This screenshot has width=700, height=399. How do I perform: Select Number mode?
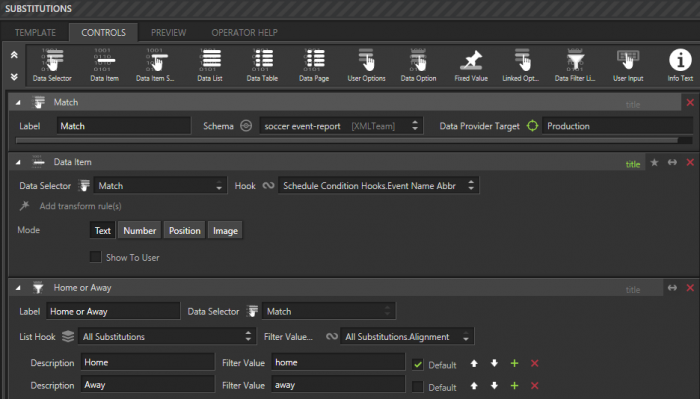pyautogui.click(x=140, y=230)
